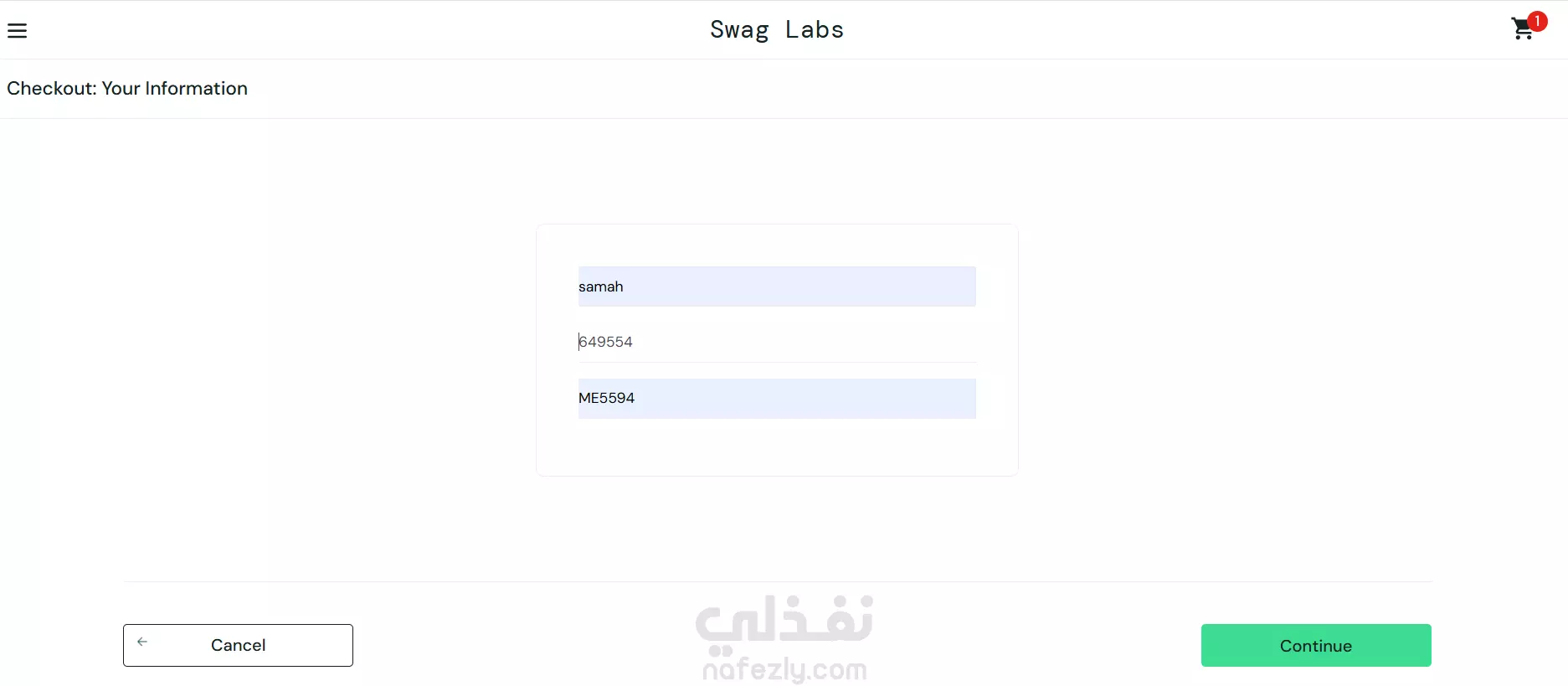Click the blank area below the ME5594 field

tap(777, 446)
